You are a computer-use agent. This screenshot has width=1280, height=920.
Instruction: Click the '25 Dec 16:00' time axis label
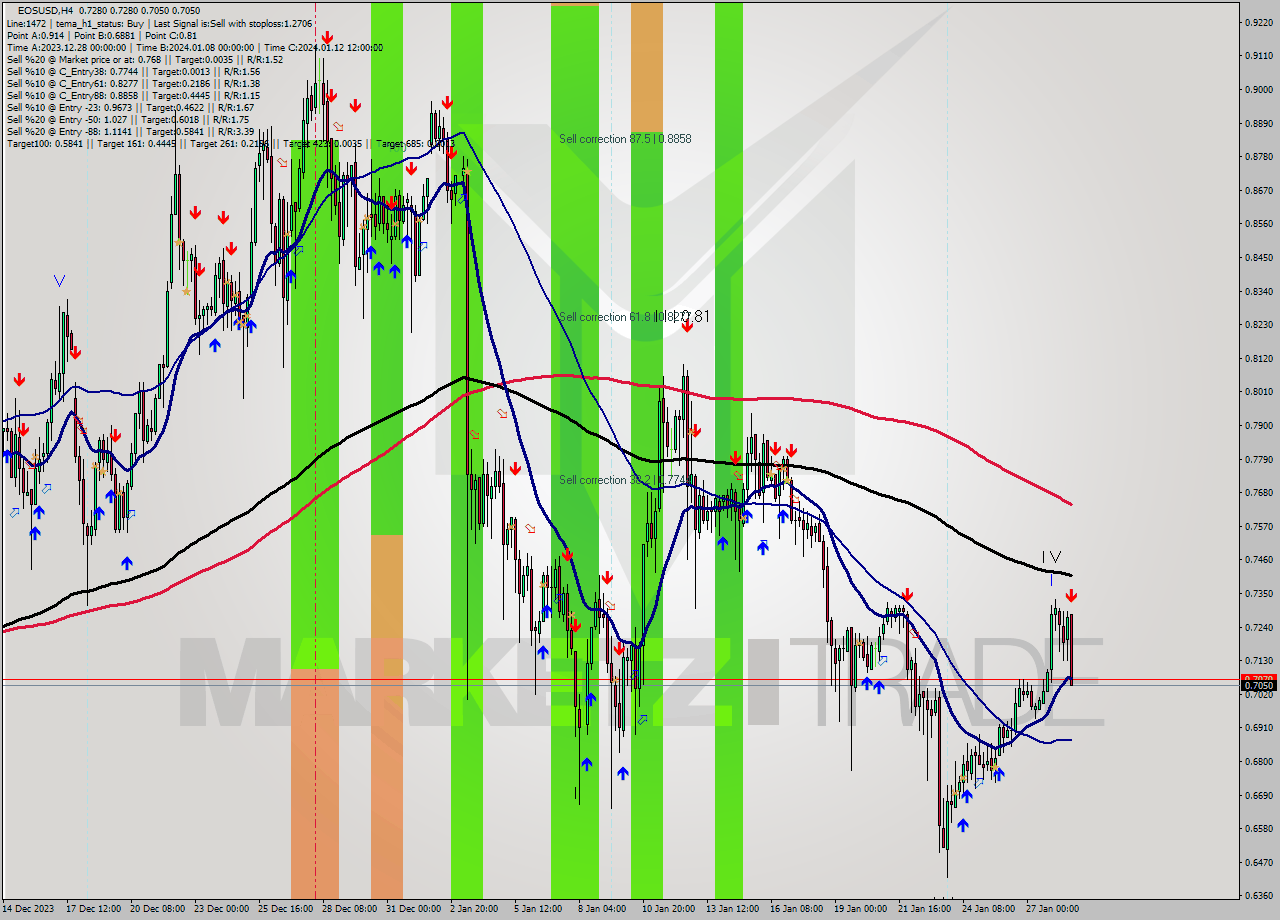pos(286,909)
